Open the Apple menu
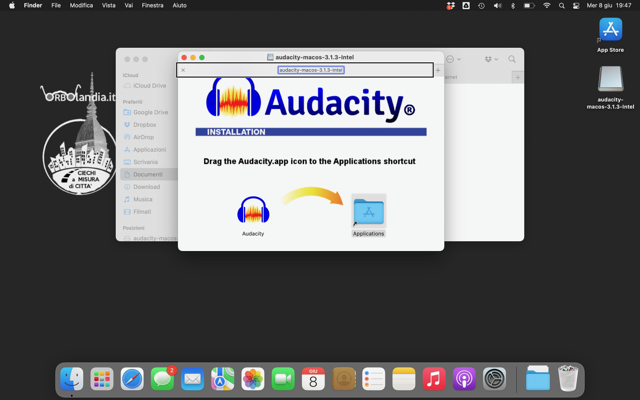The height and width of the screenshot is (400, 640). click(12, 5)
